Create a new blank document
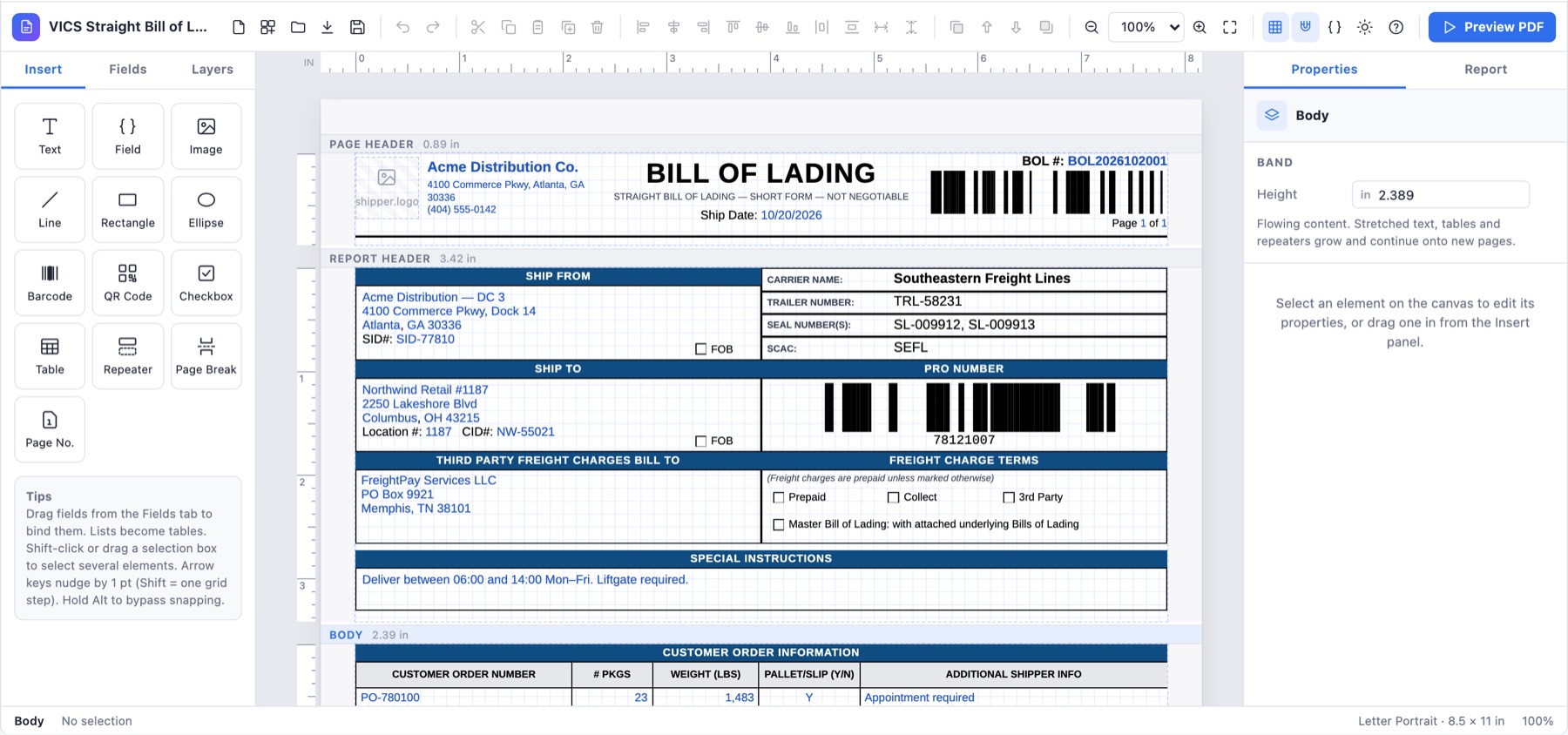 [238, 27]
